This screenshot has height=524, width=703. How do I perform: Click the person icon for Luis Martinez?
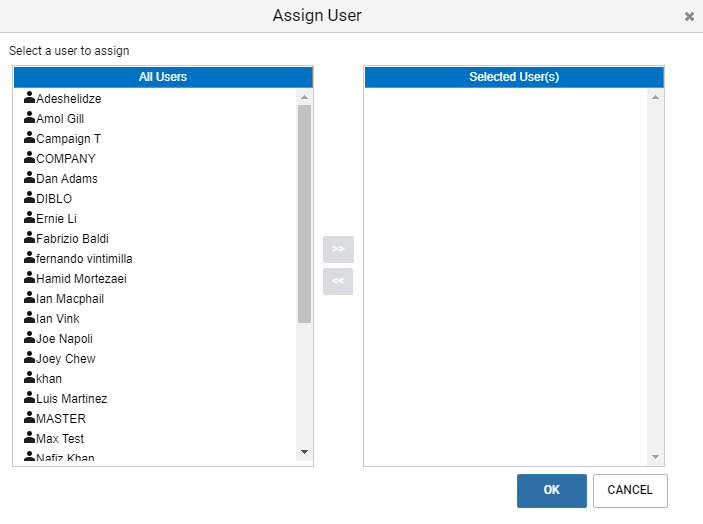click(30, 397)
